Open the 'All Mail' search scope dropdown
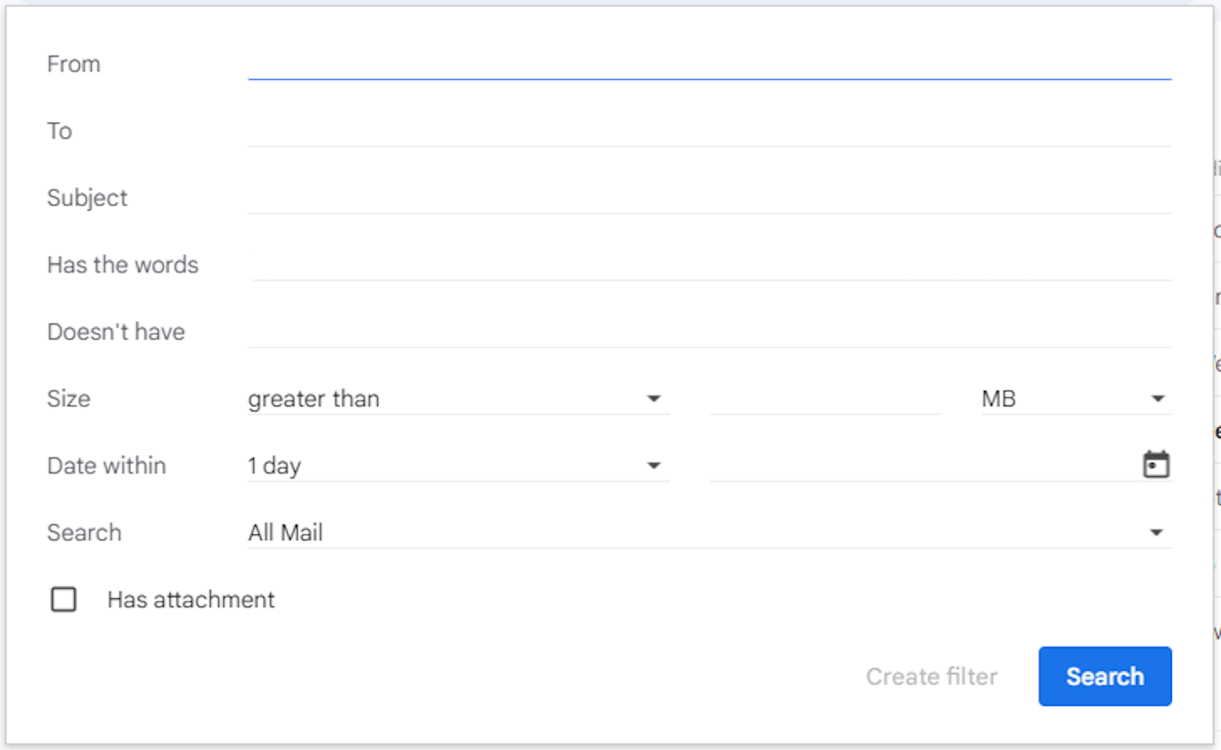This screenshot has width=1221, height=750. point(700,532)
